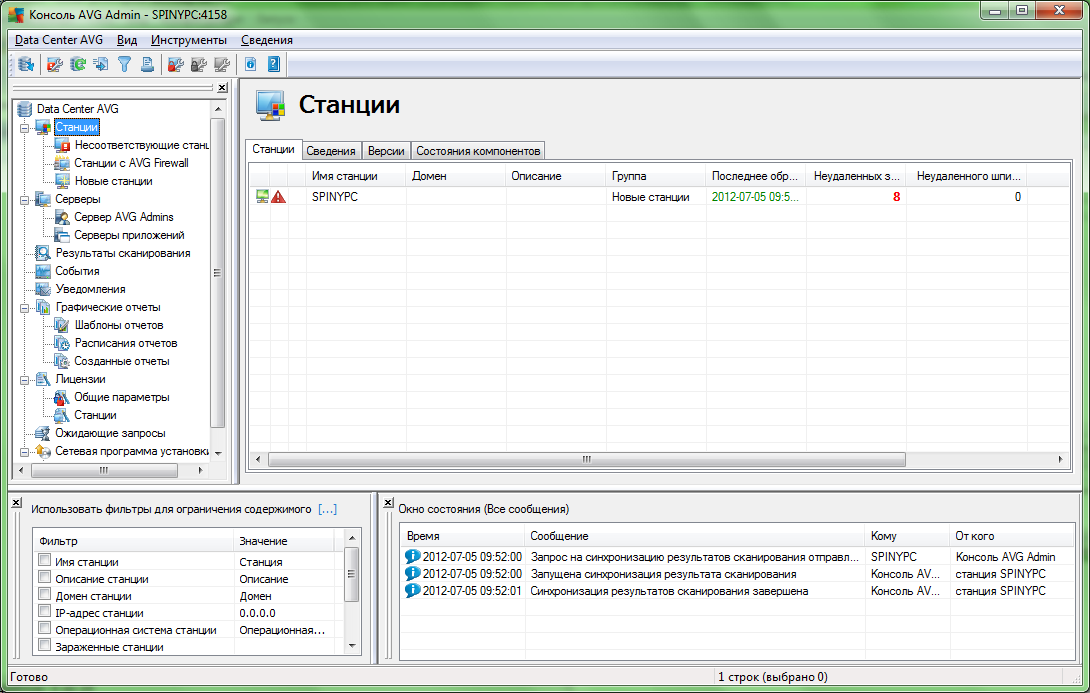The height and width of the screenshot is (693, 1090).
Task: Click the black padlock settings toolbar icon
Action: tap(199, 65)
